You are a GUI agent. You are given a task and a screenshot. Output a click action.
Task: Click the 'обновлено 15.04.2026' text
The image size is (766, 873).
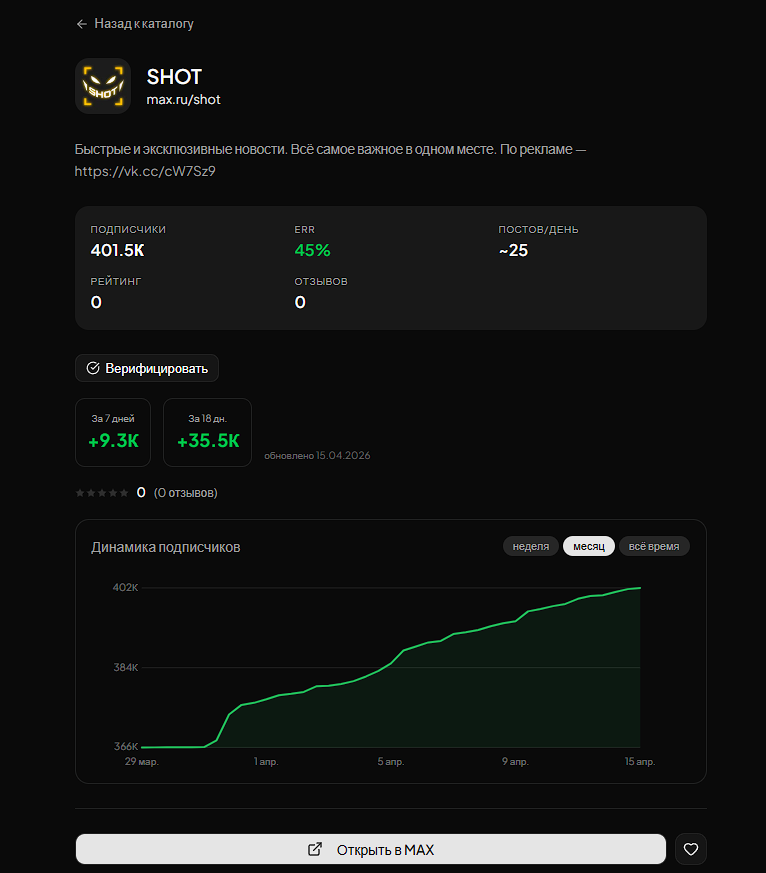[317, 455]
